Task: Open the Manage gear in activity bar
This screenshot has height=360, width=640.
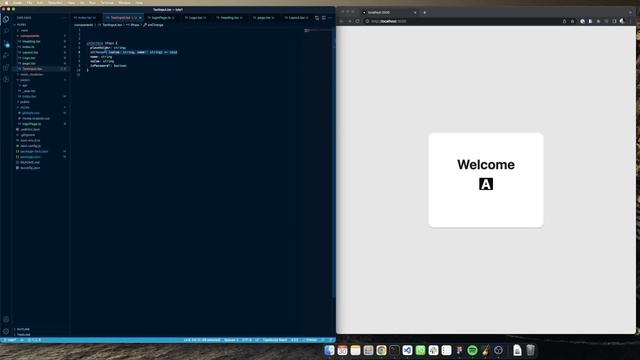Action: [6, 331]
